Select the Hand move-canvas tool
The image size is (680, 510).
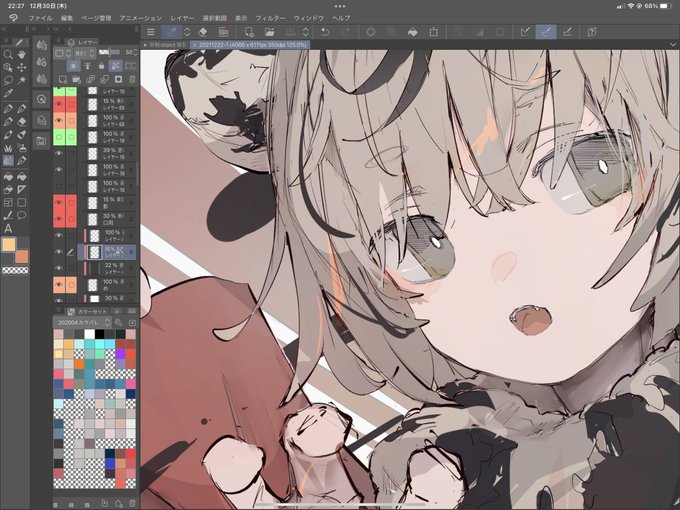[x=21, y=54]
